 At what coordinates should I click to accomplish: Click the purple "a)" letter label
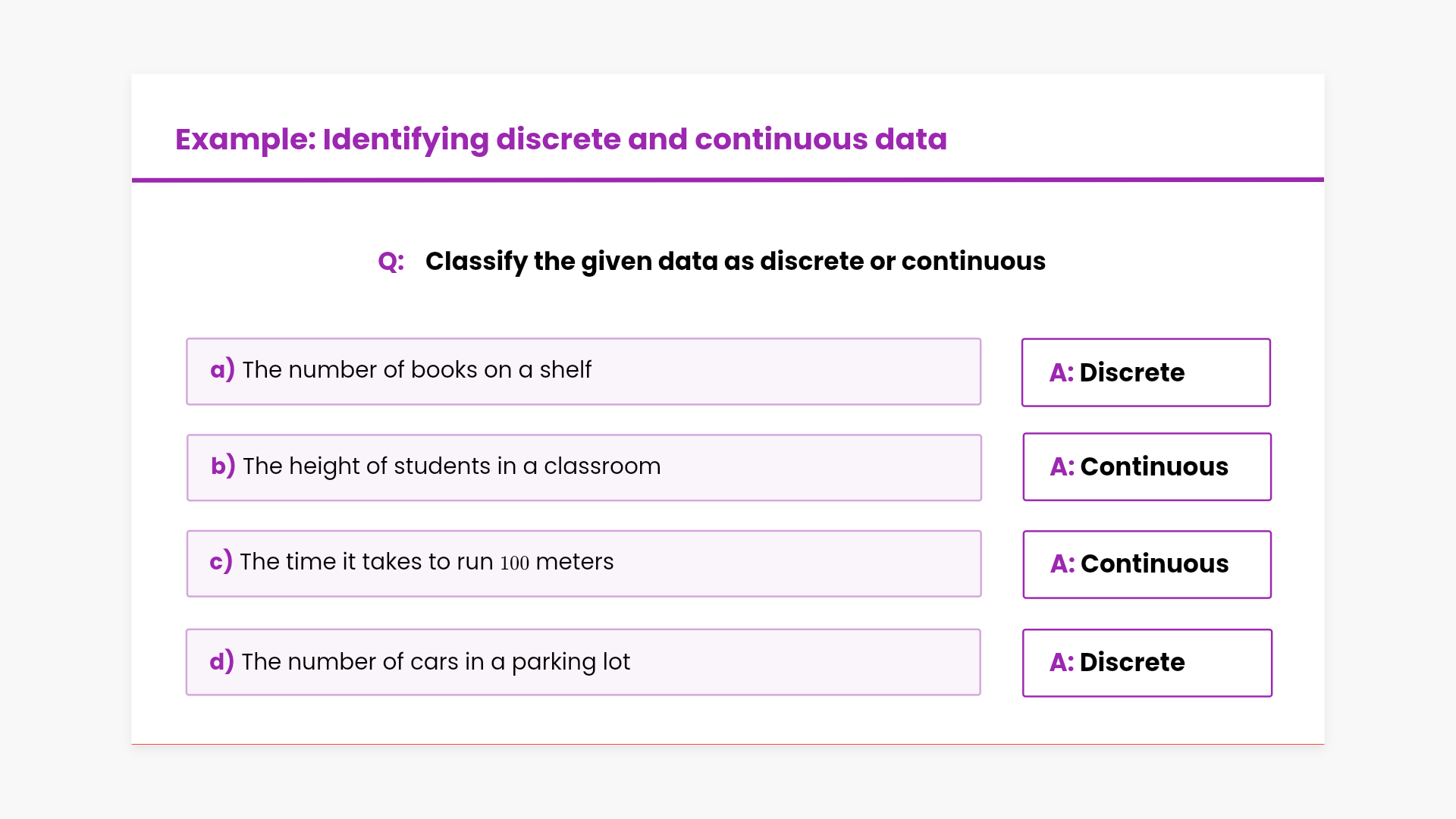point(222,370)
